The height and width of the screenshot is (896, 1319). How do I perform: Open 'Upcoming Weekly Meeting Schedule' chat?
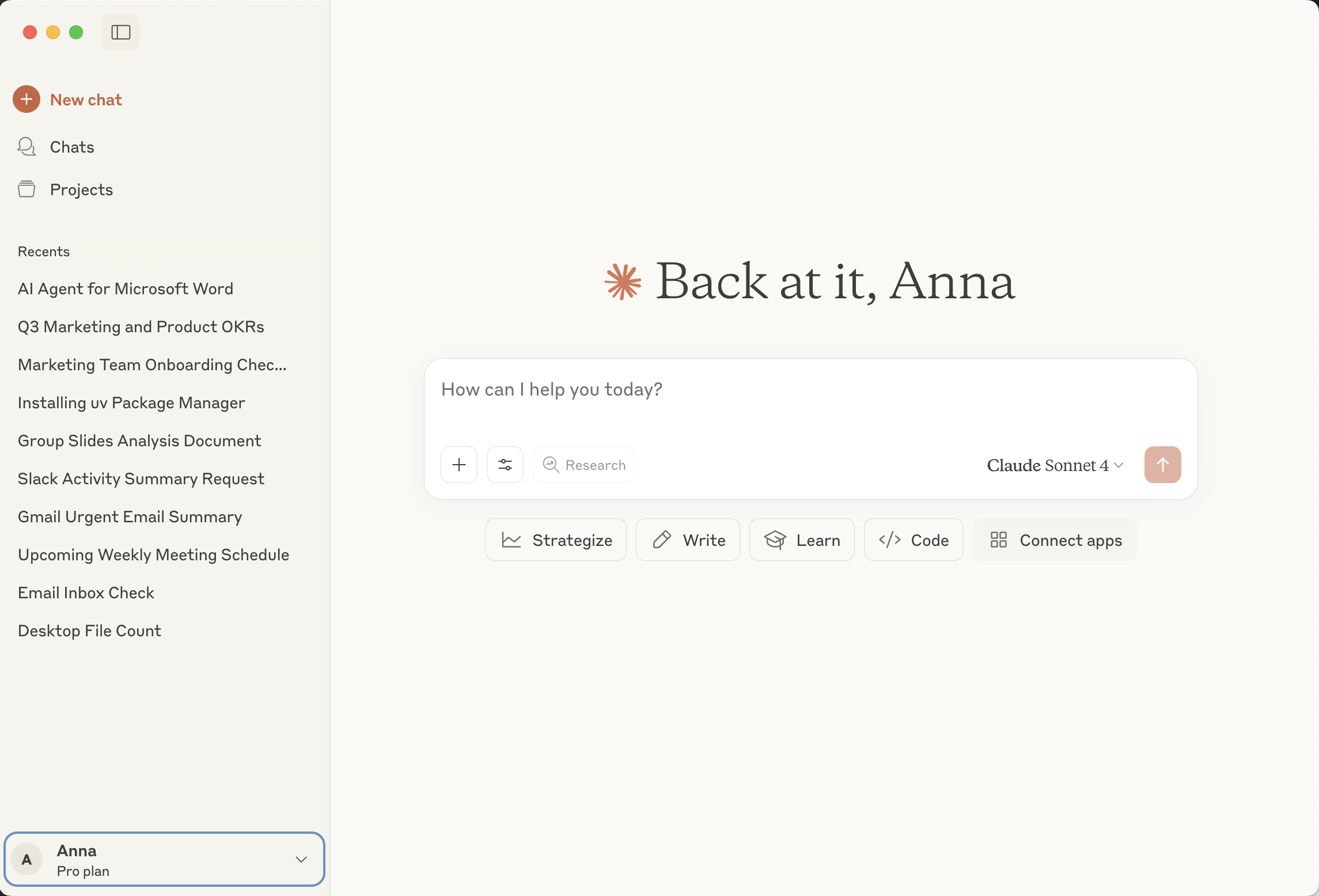(x=154, y=555)
